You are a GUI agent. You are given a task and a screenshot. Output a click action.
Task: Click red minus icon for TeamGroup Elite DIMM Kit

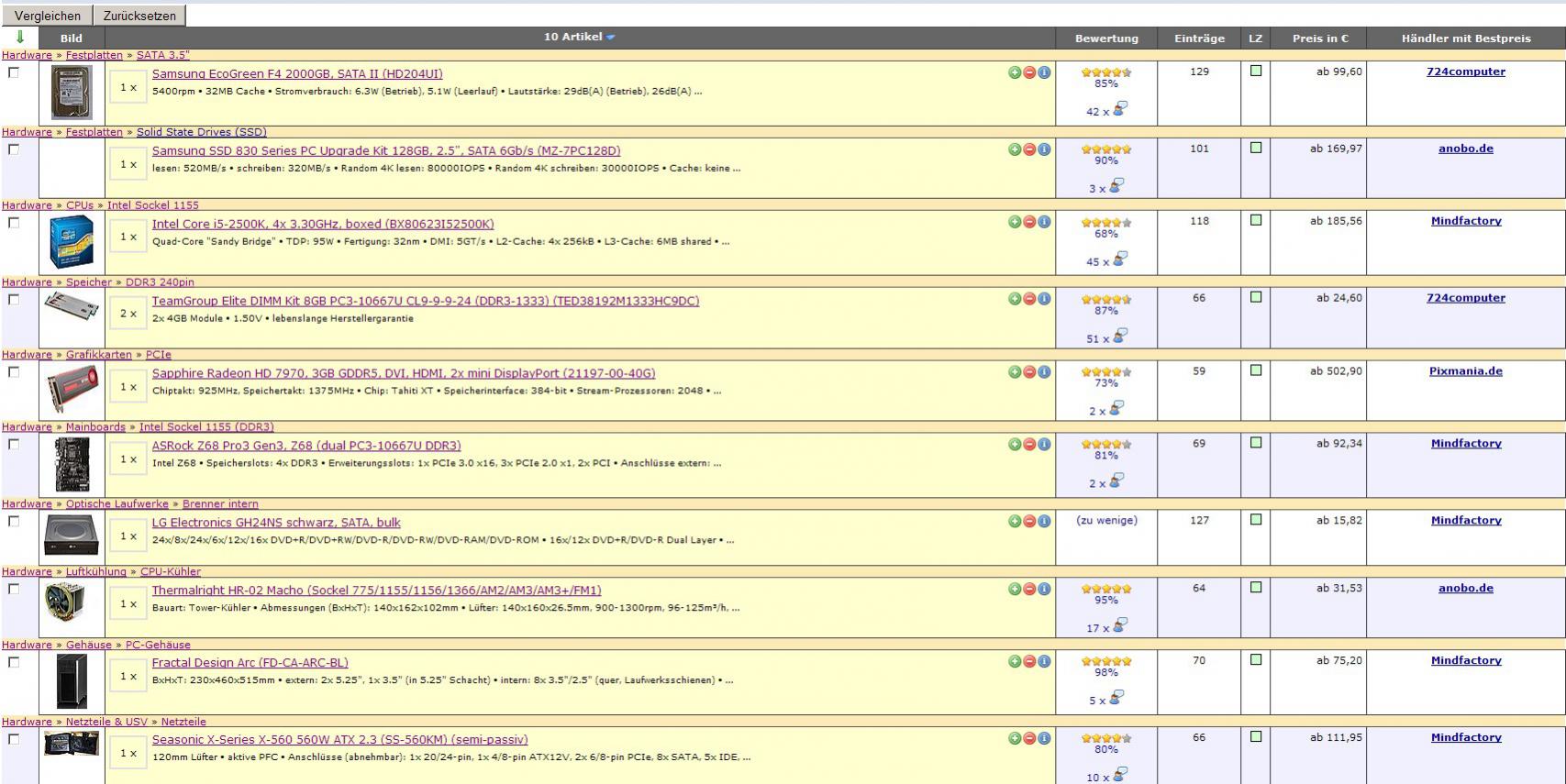tap(1029, 299)
